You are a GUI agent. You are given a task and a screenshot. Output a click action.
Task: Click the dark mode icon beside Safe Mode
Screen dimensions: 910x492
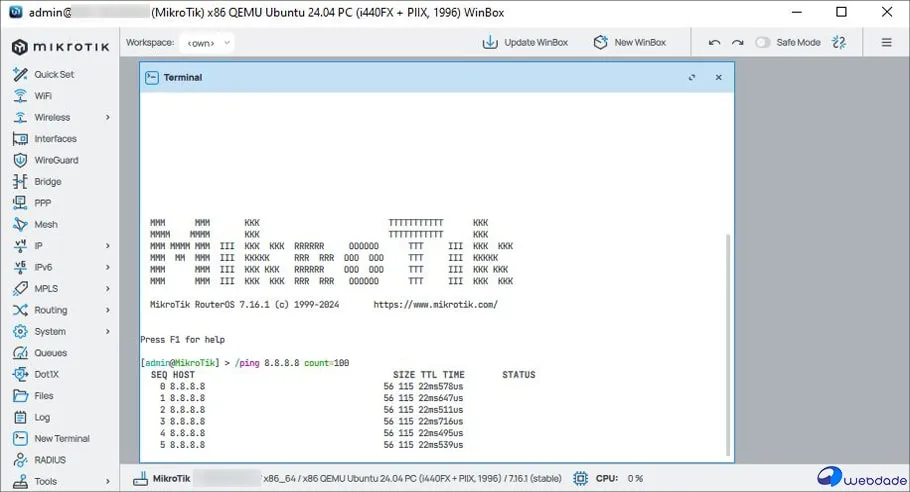point(839,43)
